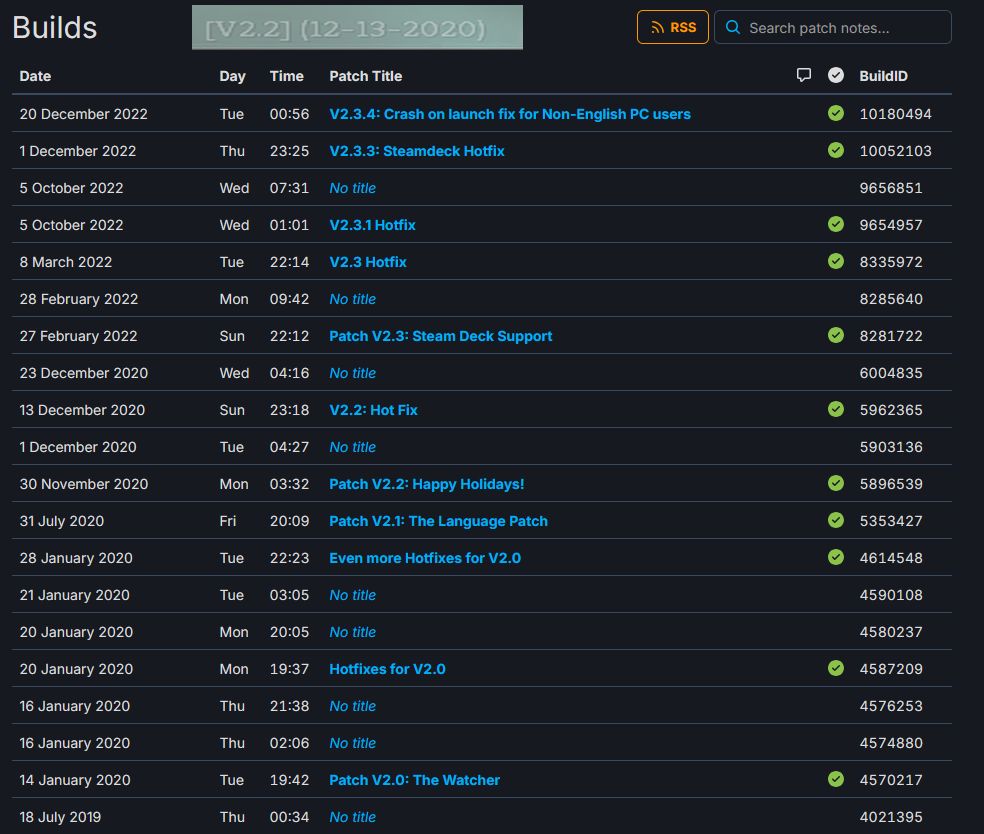
Task: Click green check icon for build 5353427
Action: pyautogui.click(x=835, y=521)
